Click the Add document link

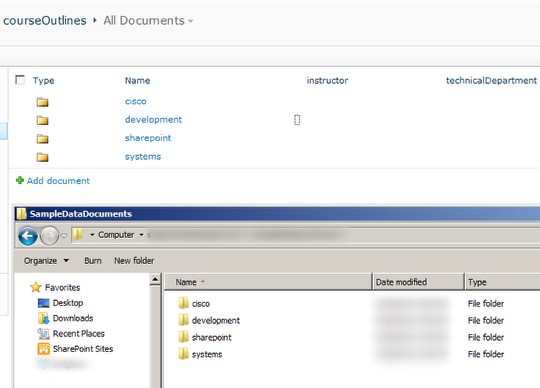click(58, 181)
